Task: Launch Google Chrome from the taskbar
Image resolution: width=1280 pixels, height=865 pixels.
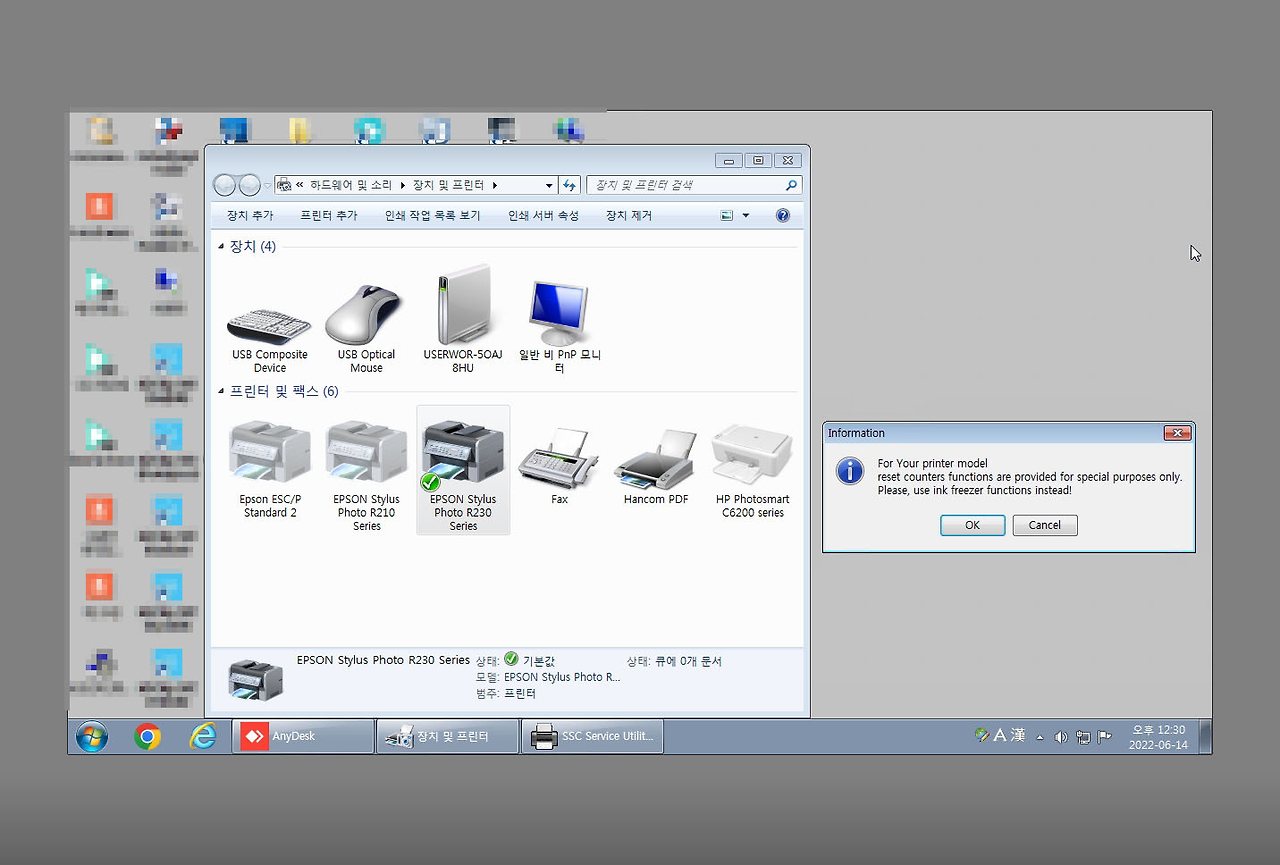Action: [148, 736]
